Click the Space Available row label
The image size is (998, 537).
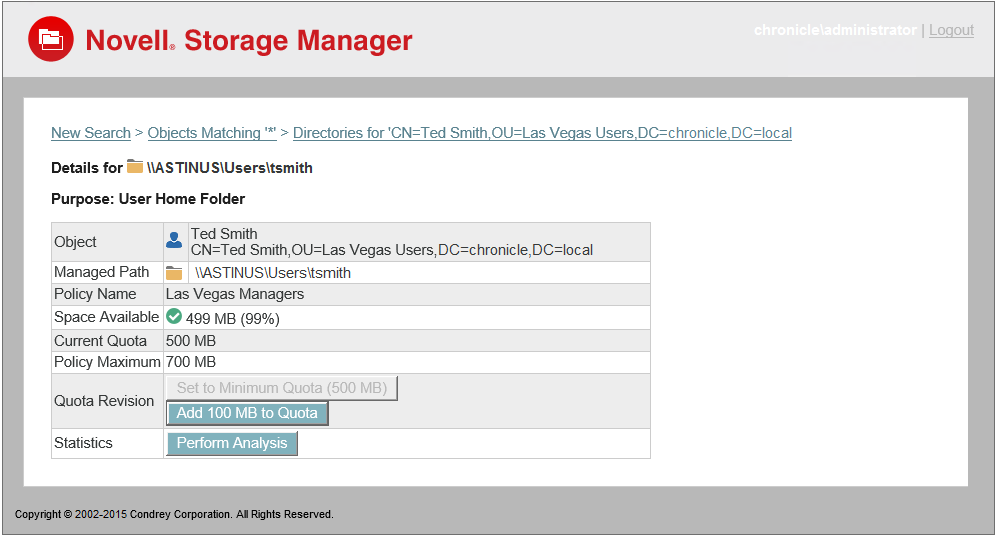pyautogui.click(x=106, y=317)
